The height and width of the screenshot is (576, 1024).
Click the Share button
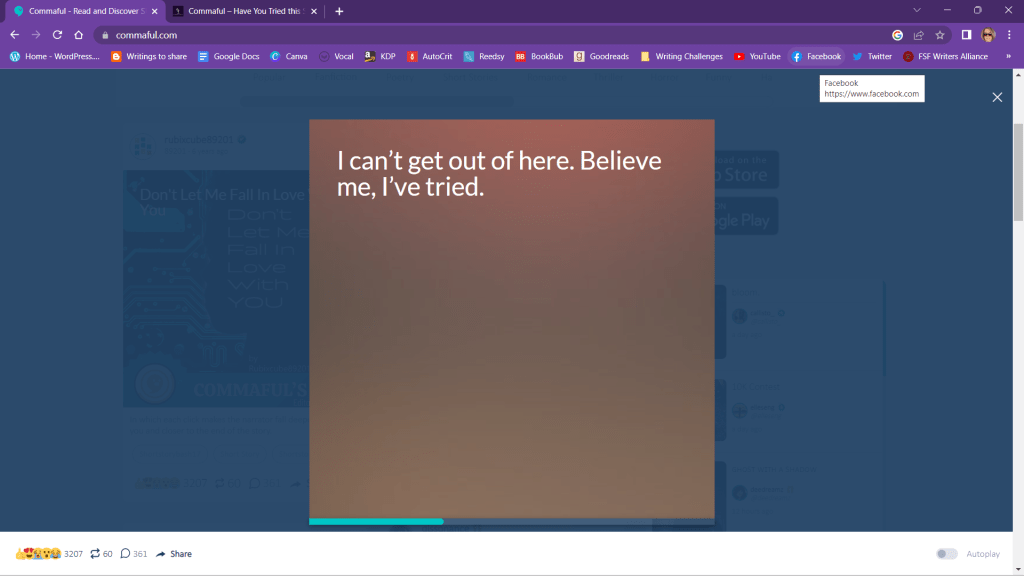[174, 554]
